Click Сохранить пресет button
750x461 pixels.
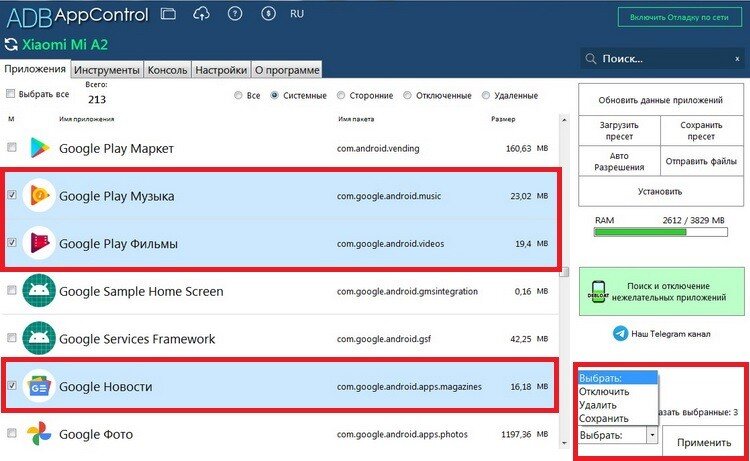pos(701,131)
